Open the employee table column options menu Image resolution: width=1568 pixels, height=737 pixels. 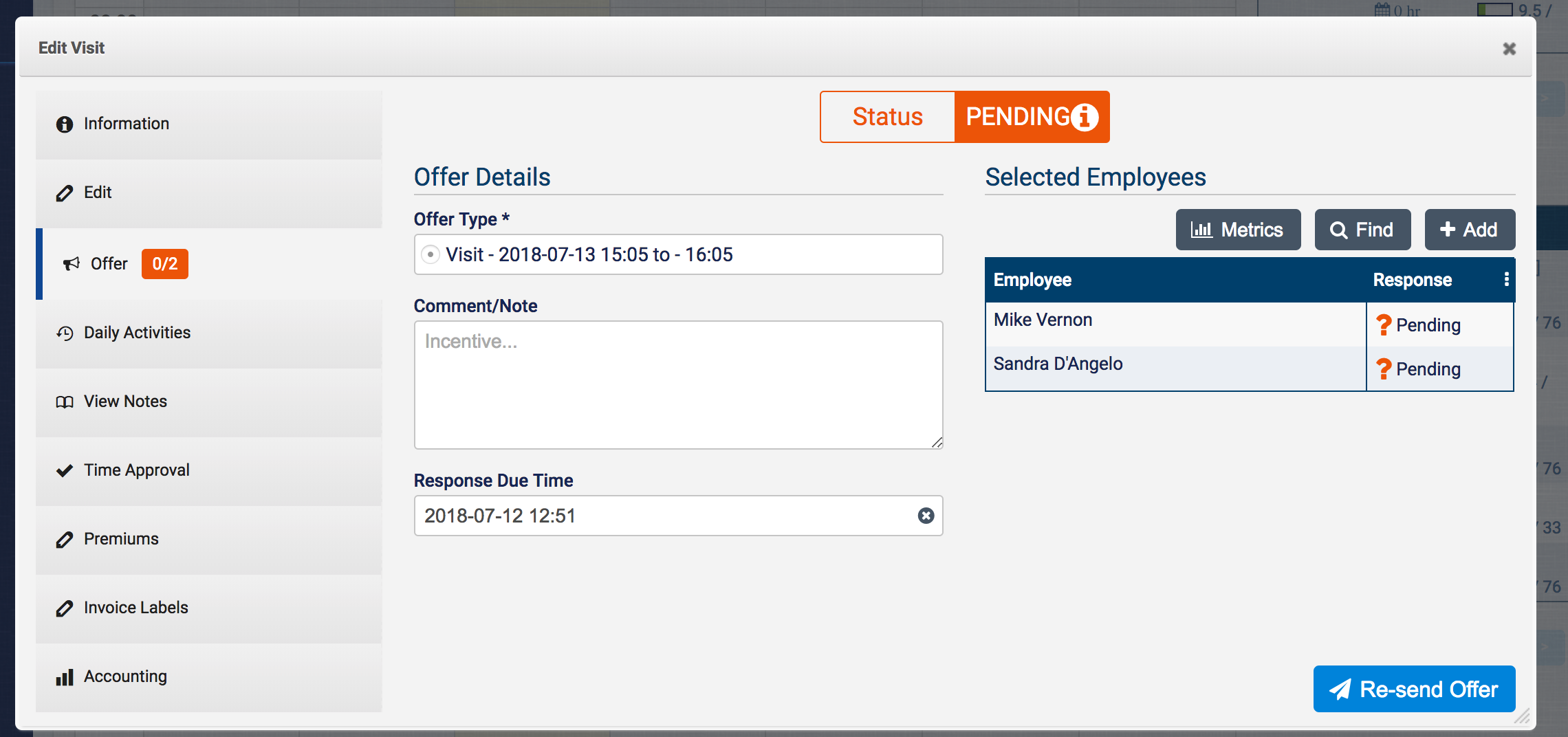[x=1506, y=279]
